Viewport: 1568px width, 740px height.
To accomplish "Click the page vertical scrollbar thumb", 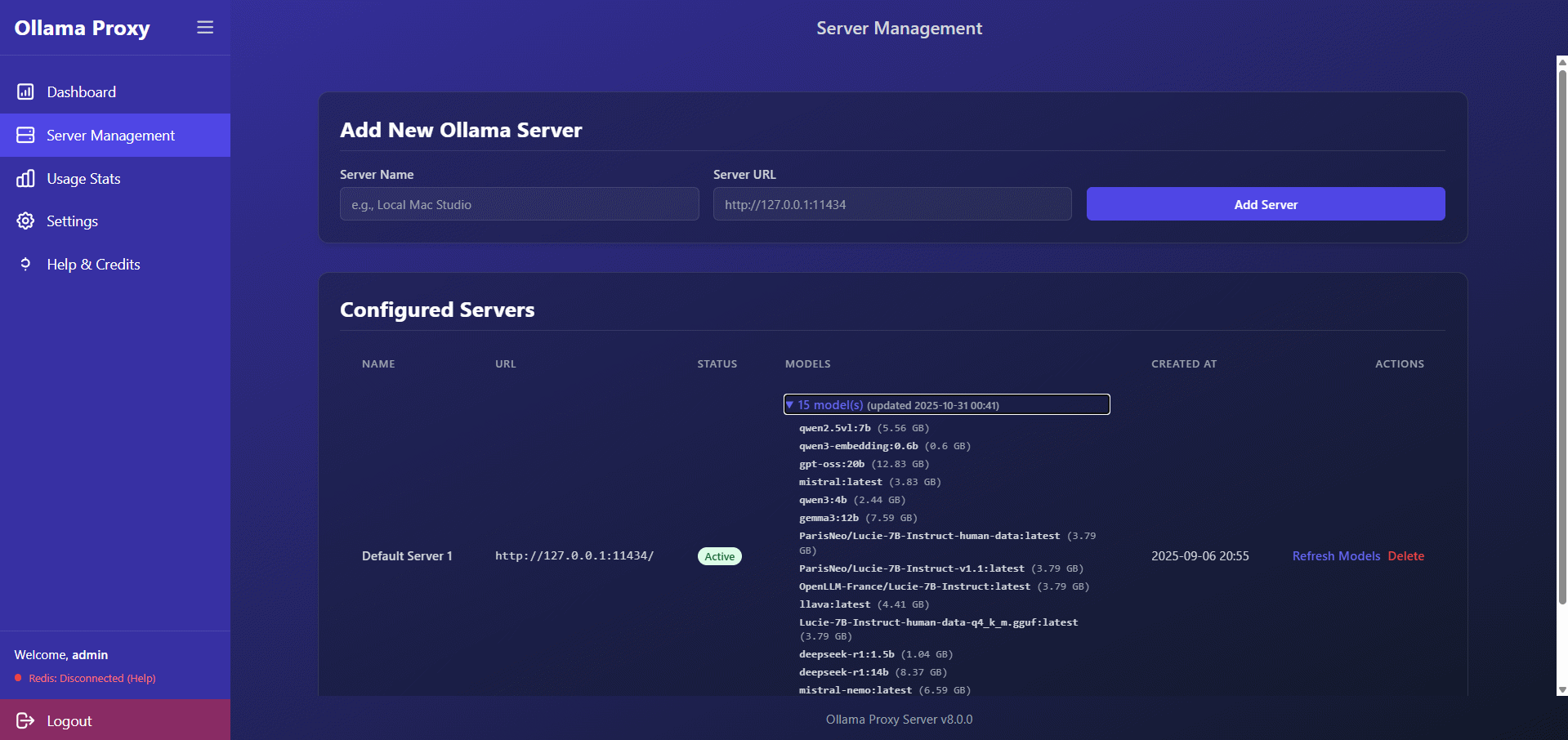I will (1562, 337).
